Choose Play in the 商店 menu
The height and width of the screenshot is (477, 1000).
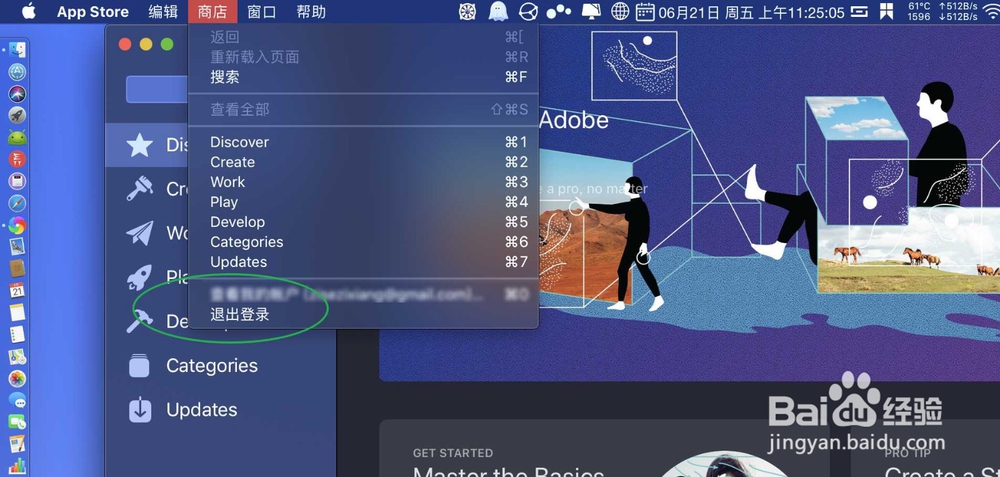pyautogui.click(x=364, y=202)
